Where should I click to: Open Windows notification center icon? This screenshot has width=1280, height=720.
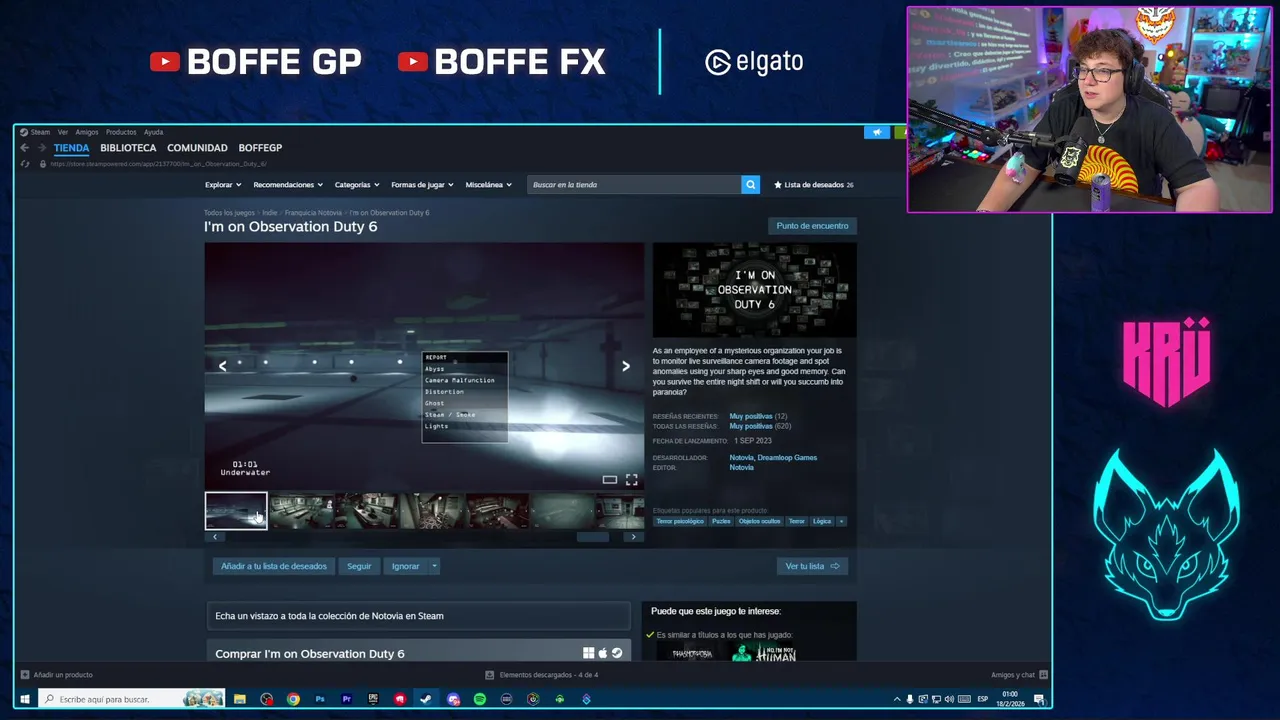[1039, 699]
